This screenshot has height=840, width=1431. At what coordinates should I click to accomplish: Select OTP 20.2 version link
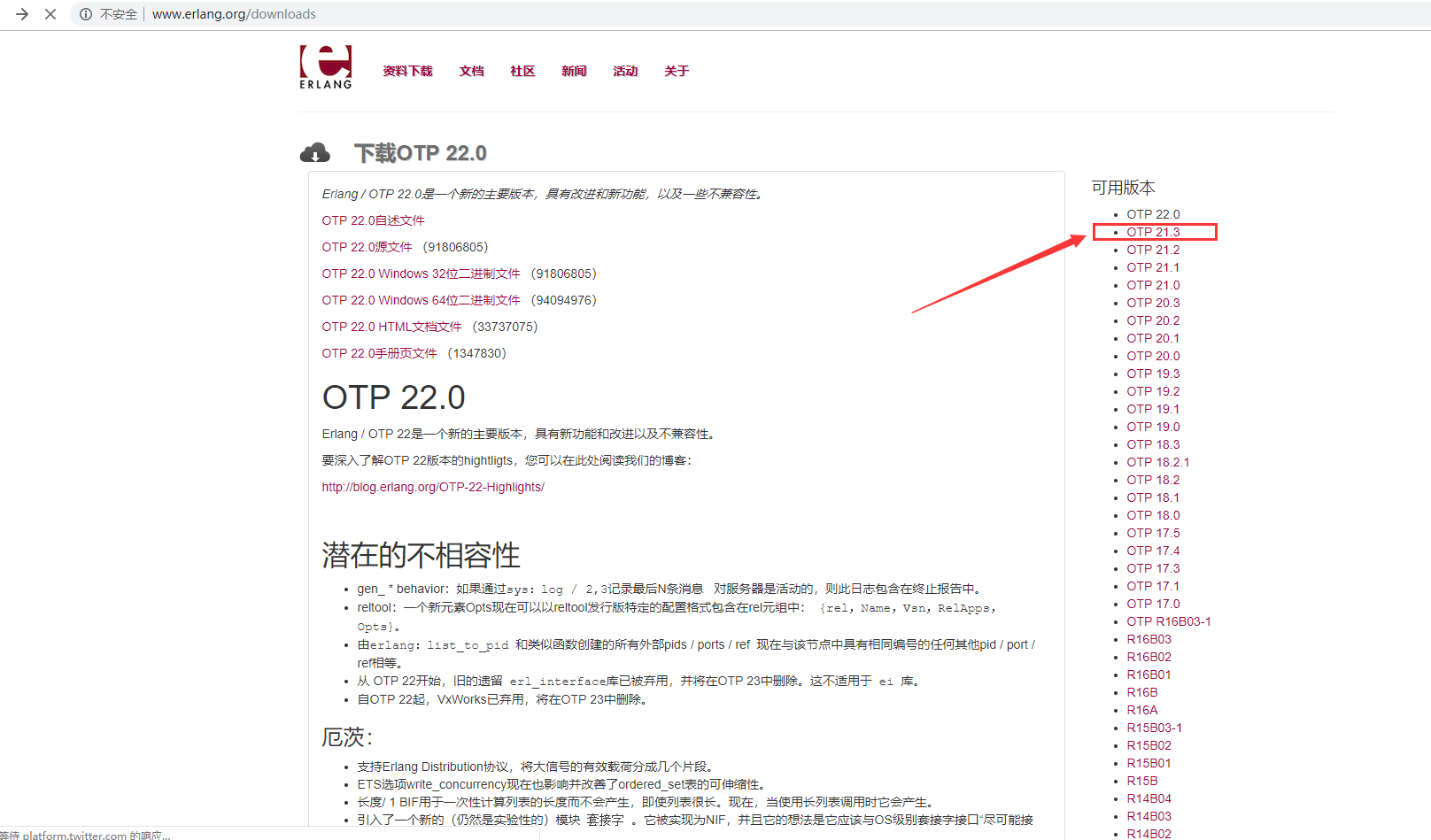coord(1153,320)
